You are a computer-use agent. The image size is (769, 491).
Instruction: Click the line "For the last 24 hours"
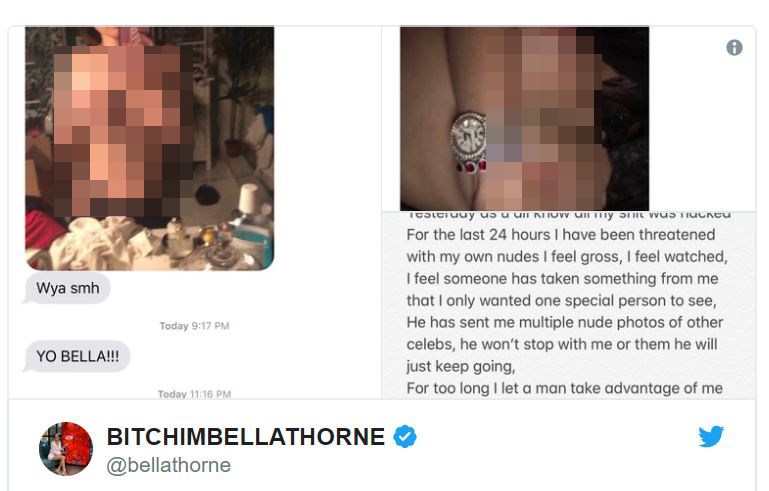pos(561,234)
